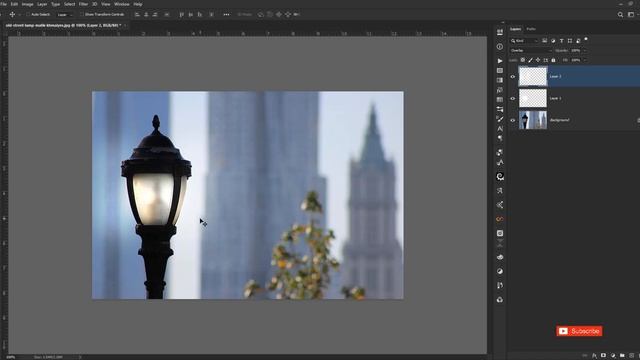
Task: Click the adjustments half-circle panel icon
Action: pos(500,271)
